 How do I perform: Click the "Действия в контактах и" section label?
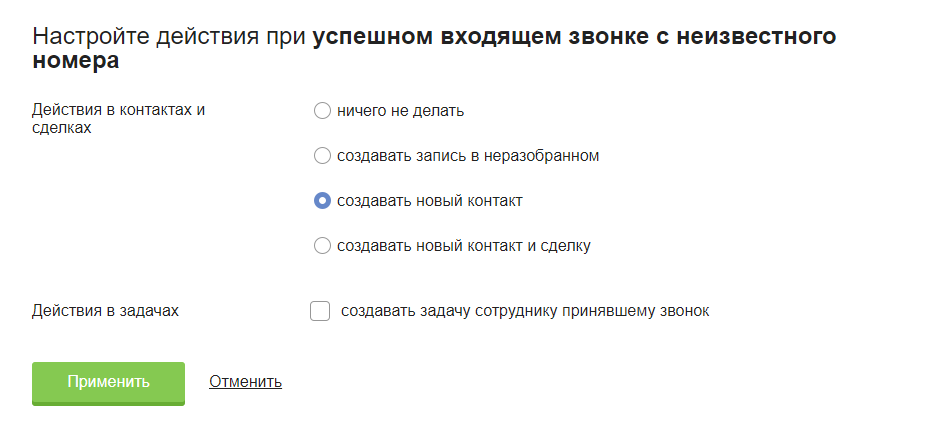click(118, 110)
